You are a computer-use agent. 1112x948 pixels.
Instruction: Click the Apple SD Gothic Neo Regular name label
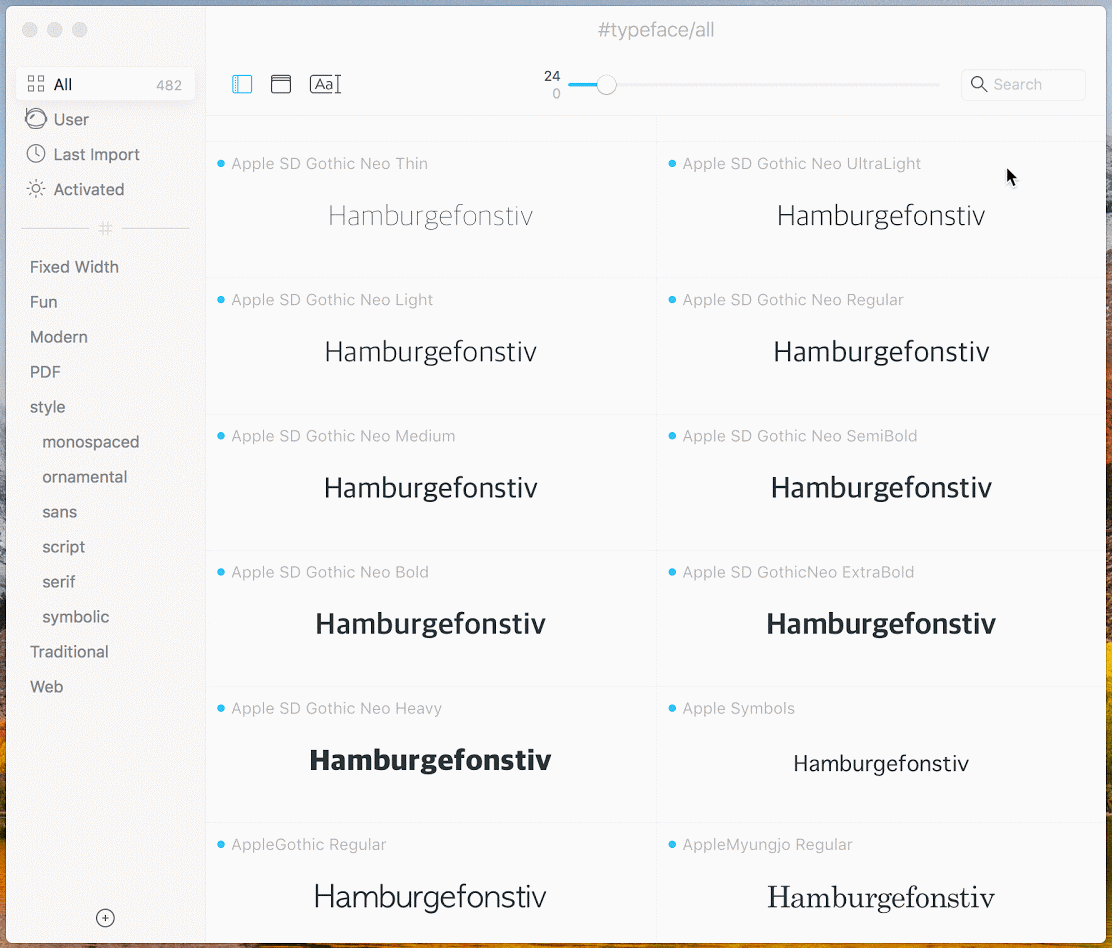pos(793,300)
